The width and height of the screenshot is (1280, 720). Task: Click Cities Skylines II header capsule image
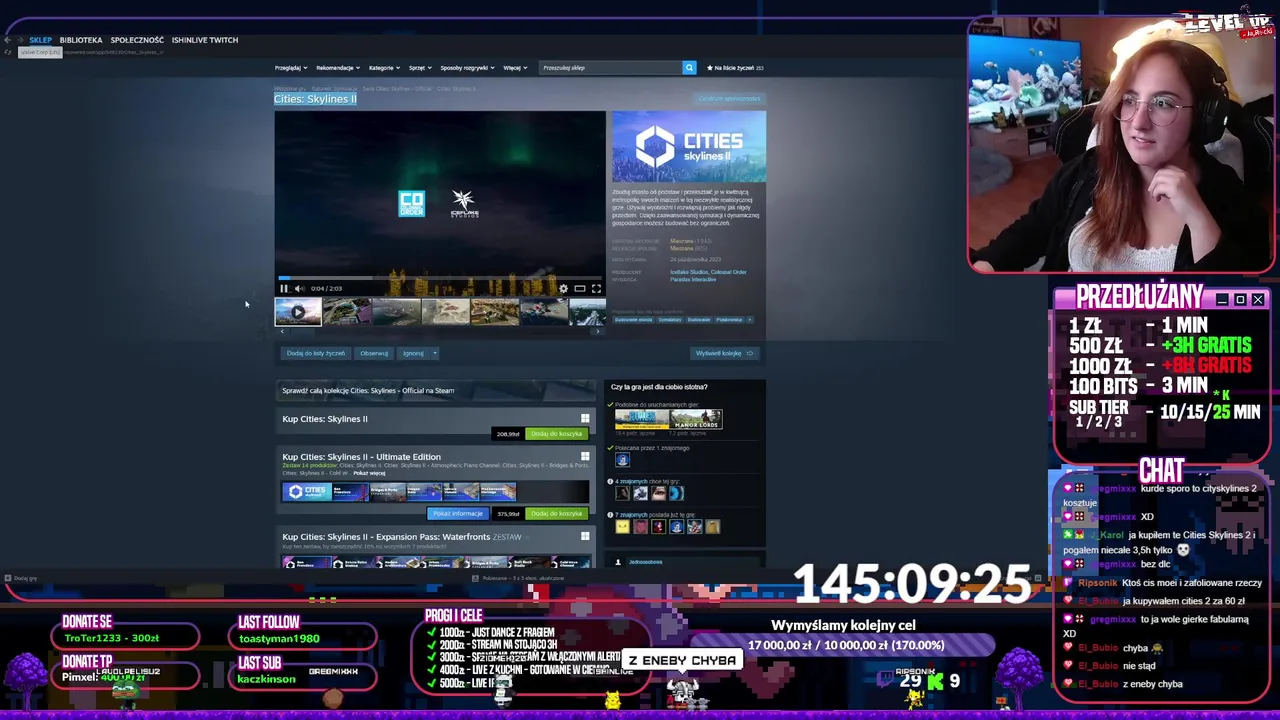(x=689, y=147)
